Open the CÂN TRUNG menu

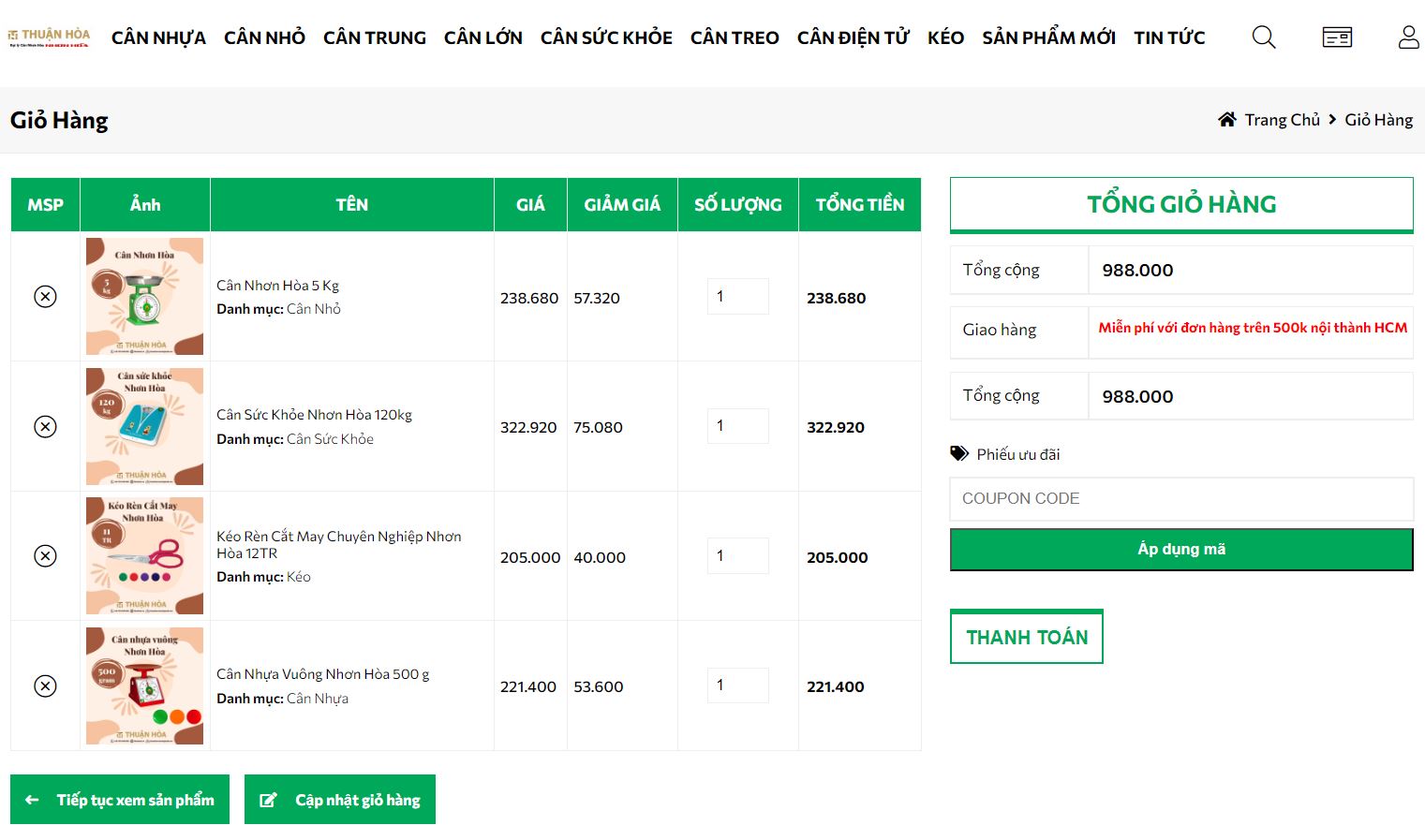click(375, 37)
